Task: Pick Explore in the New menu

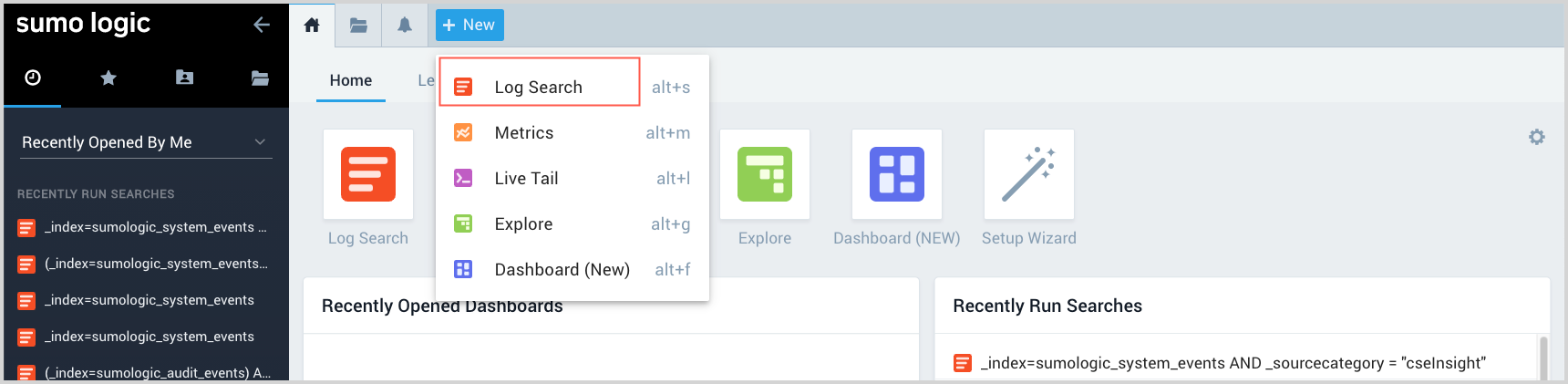Action: tap(523, 223)
